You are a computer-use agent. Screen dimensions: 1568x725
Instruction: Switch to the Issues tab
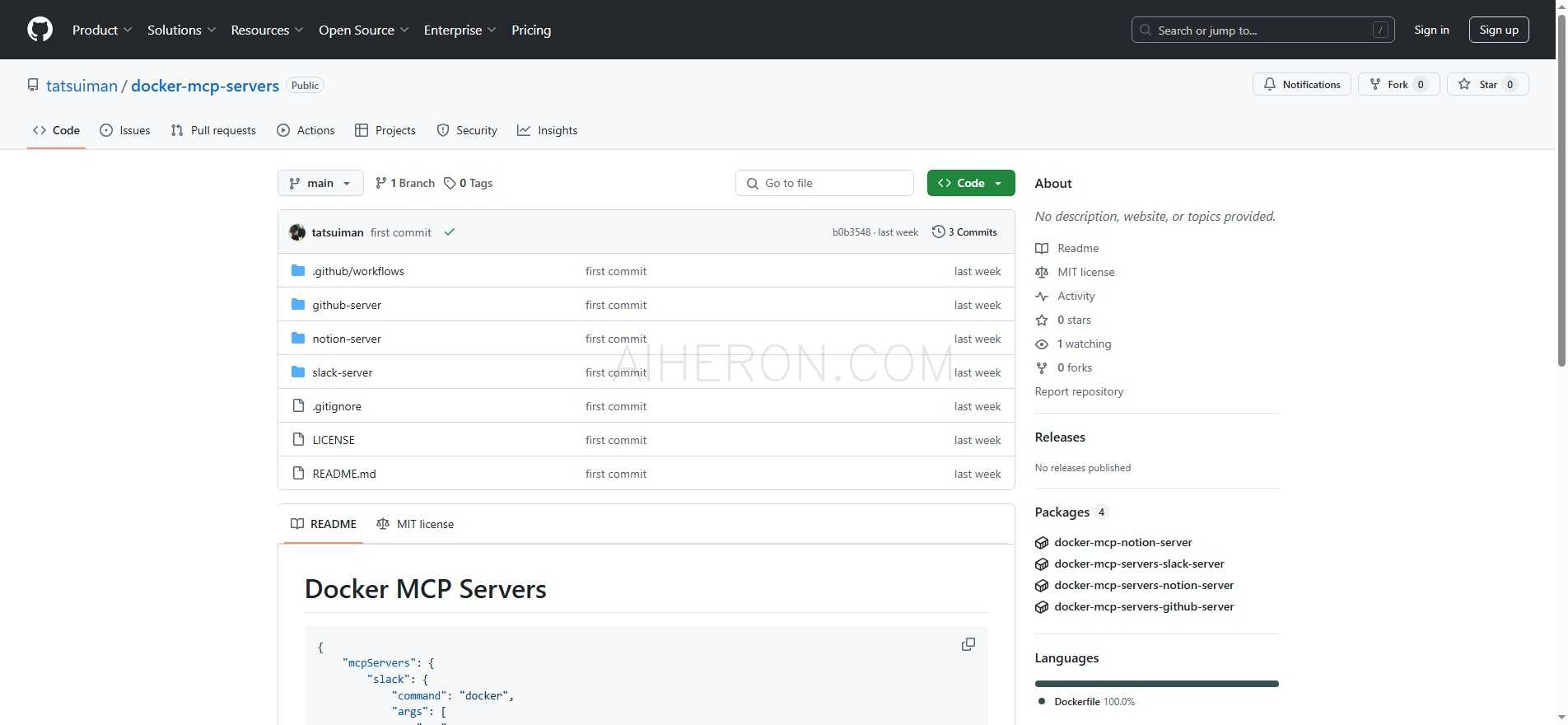125,130
